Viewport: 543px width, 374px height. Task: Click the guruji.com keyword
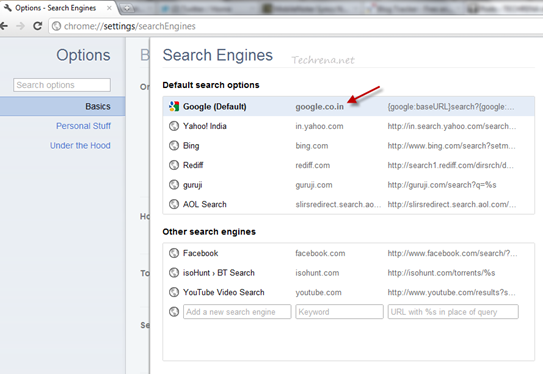pos(314,185)
